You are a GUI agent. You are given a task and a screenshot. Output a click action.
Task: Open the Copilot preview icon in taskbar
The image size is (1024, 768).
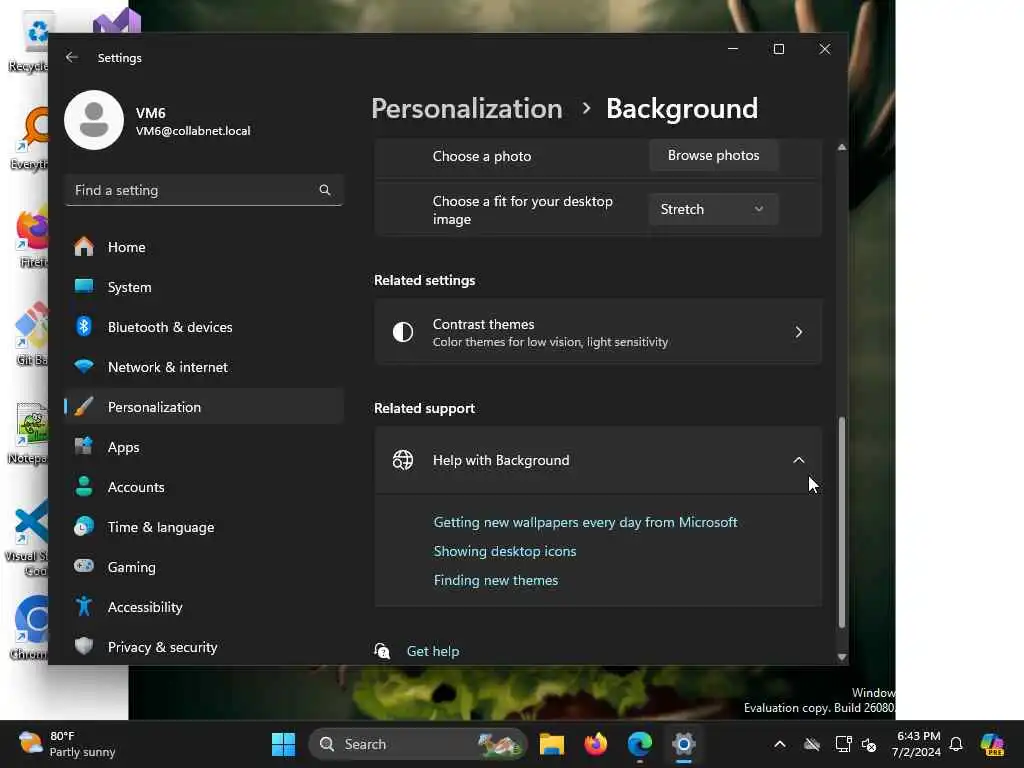[992, 744]
